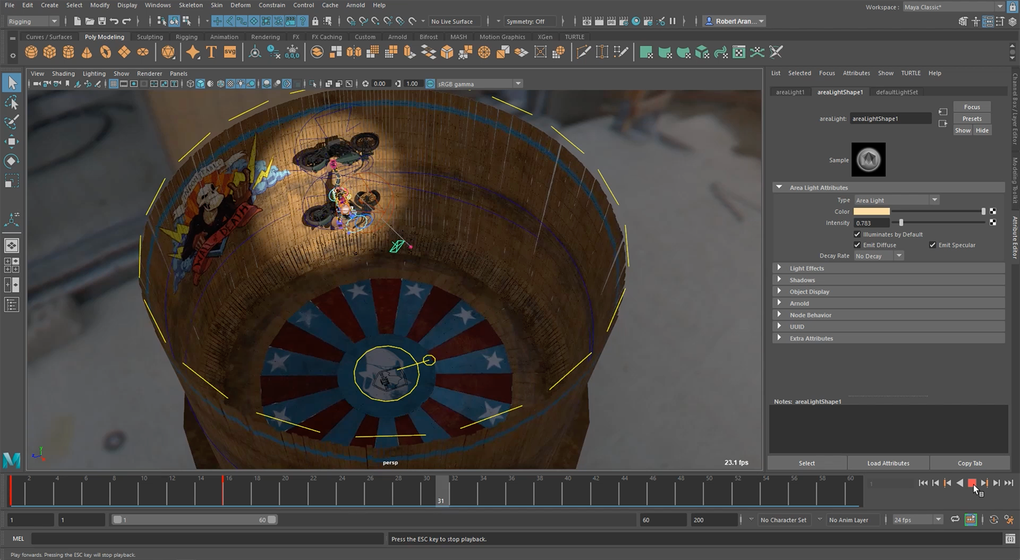Screen dimensions: 1020x560
Task: Go to start of playback range
Action: (x=923, y=483)
